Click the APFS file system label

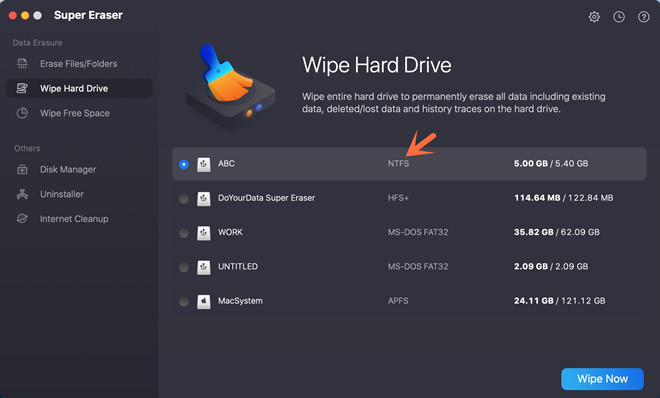[x=398, y=301]
